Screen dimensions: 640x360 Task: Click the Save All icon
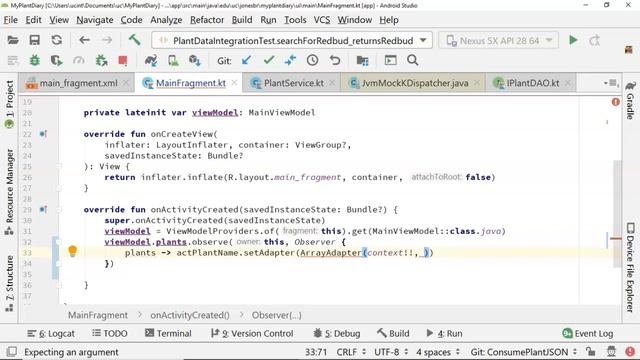click(x=35, y=40)
